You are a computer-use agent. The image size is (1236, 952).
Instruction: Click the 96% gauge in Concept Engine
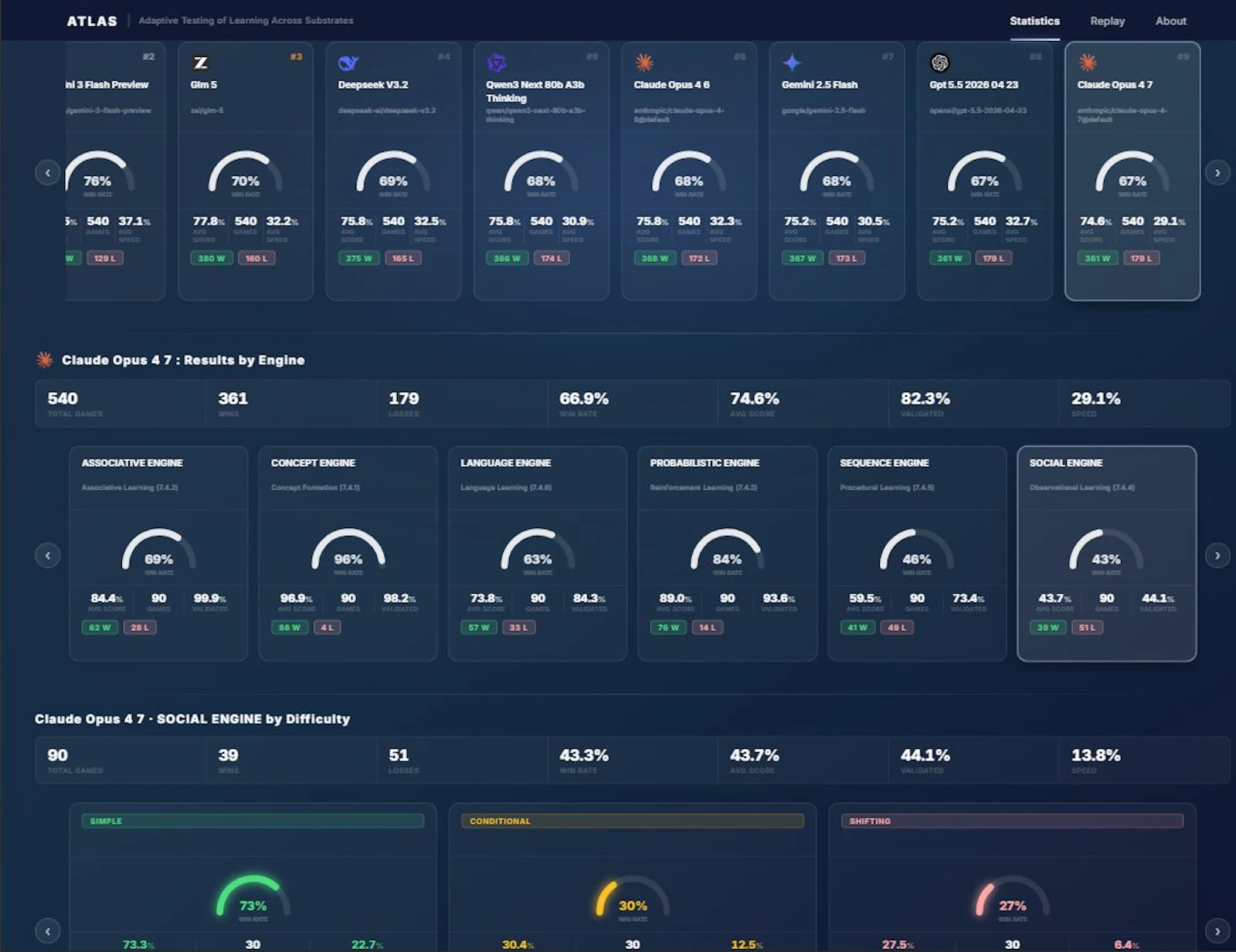click(x=348, y=551)
